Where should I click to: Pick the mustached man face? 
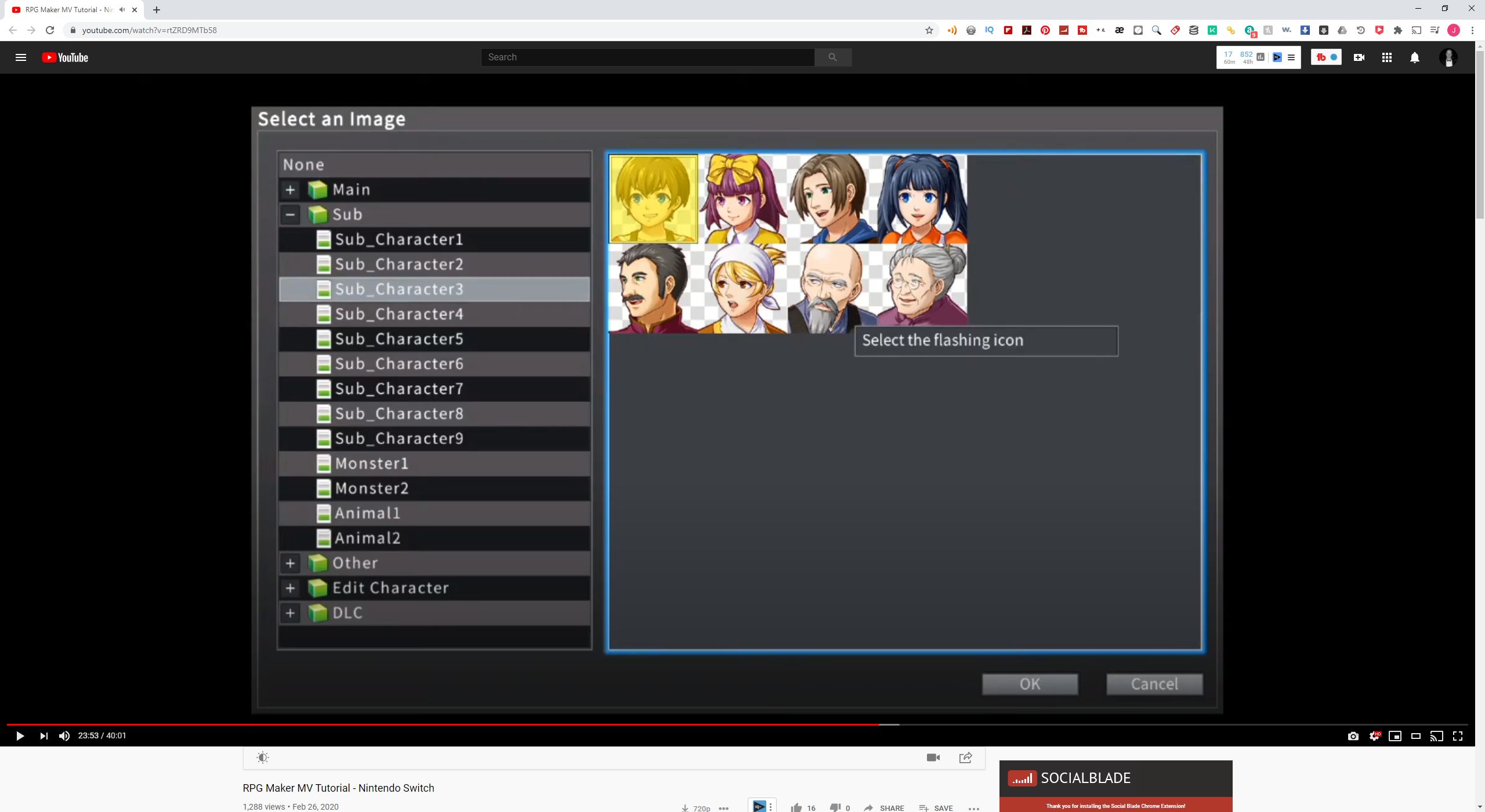[x=654, y=288]
